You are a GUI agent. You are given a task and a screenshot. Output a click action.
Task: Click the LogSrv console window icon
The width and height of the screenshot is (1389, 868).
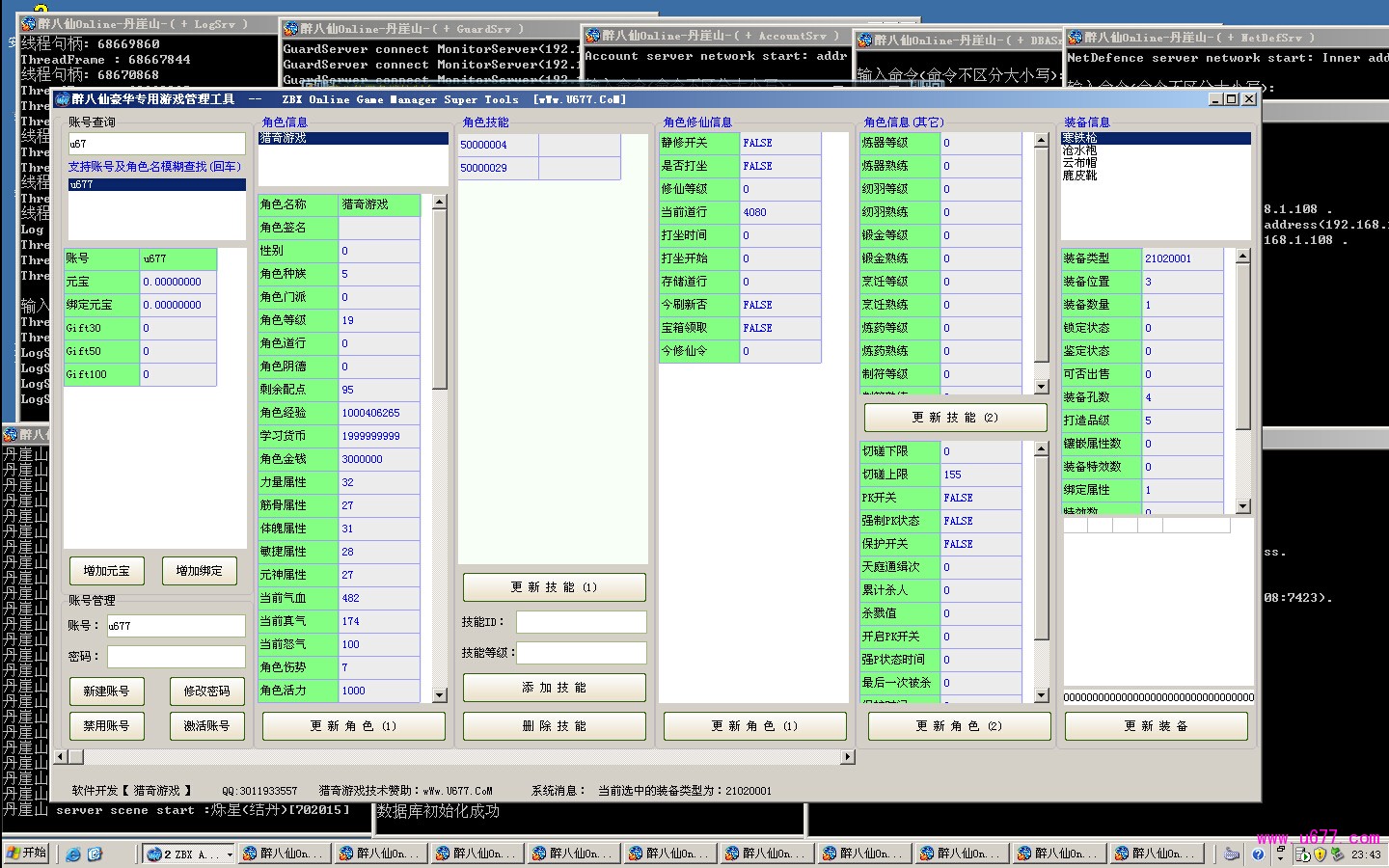point(29,23)
